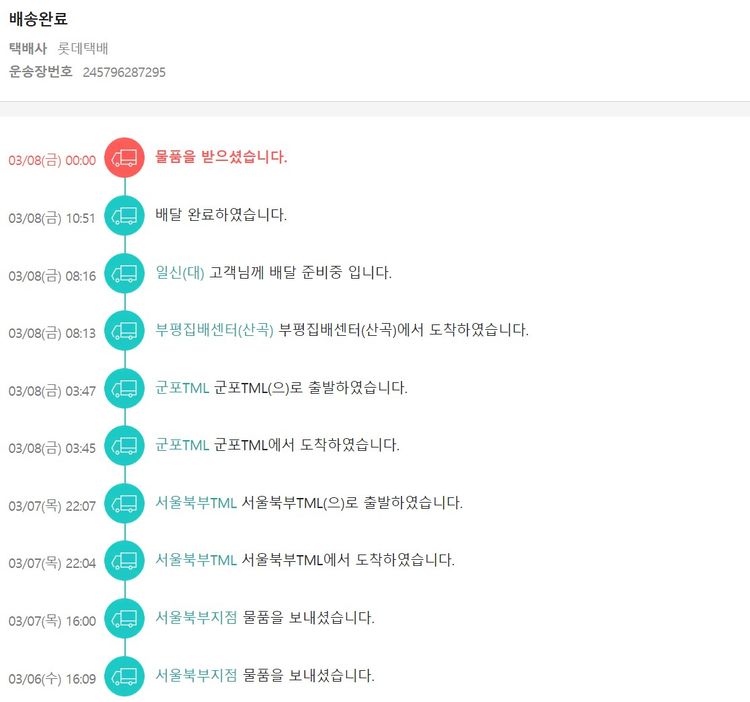This screenshot has height=702, width=750.
Task: Click the truck icon at 03/07 16:00
Action: (125, 618)
